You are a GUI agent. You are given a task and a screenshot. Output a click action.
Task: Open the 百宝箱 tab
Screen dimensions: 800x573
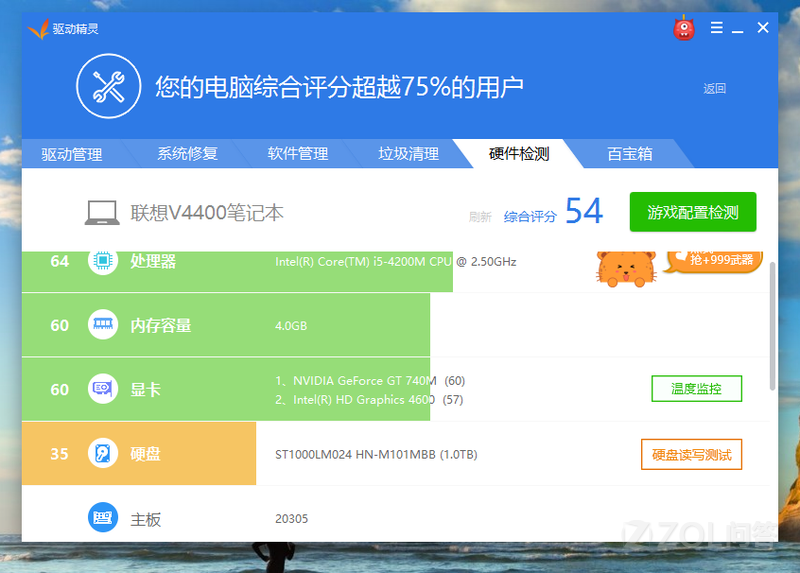point(630,154)
